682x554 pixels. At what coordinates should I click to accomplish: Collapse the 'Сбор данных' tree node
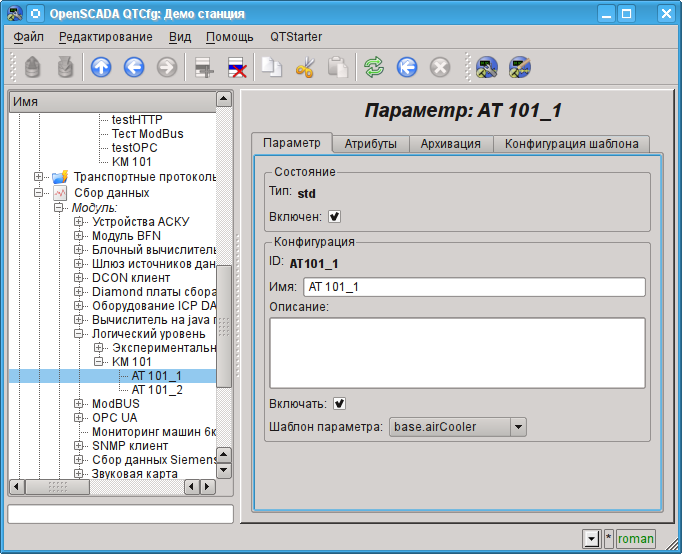pyautogui.click(x=40, y=193)
